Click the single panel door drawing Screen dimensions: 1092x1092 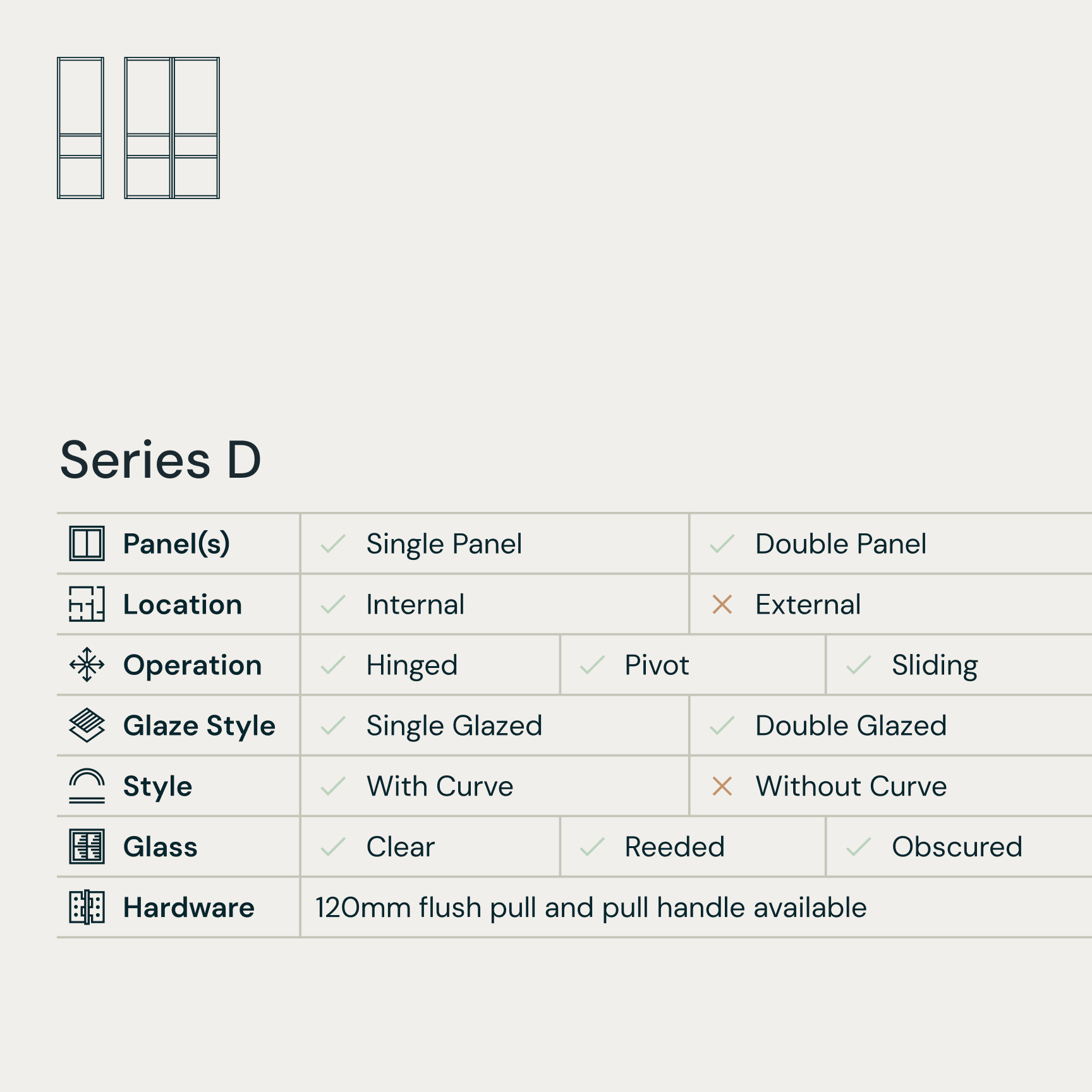[x=80, y=128]
